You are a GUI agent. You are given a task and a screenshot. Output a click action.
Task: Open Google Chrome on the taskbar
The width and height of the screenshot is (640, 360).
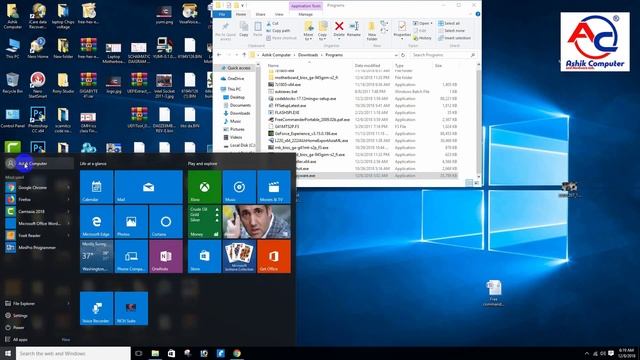click(237, 353)
